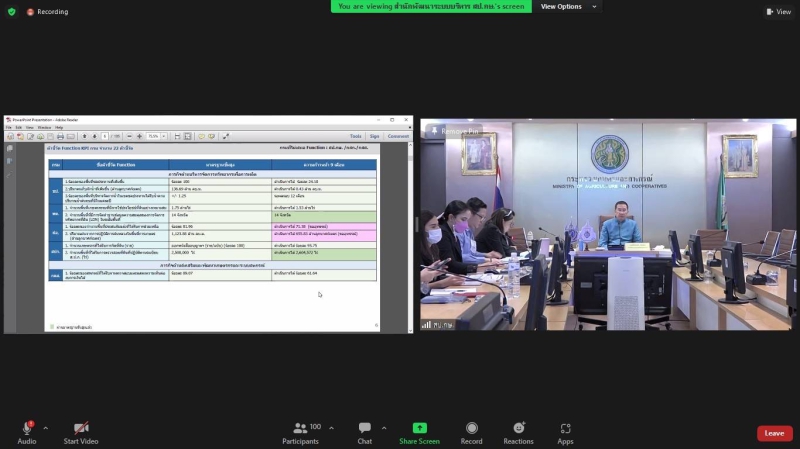
Task: Open the Participants panel
Action: point(300,428)
